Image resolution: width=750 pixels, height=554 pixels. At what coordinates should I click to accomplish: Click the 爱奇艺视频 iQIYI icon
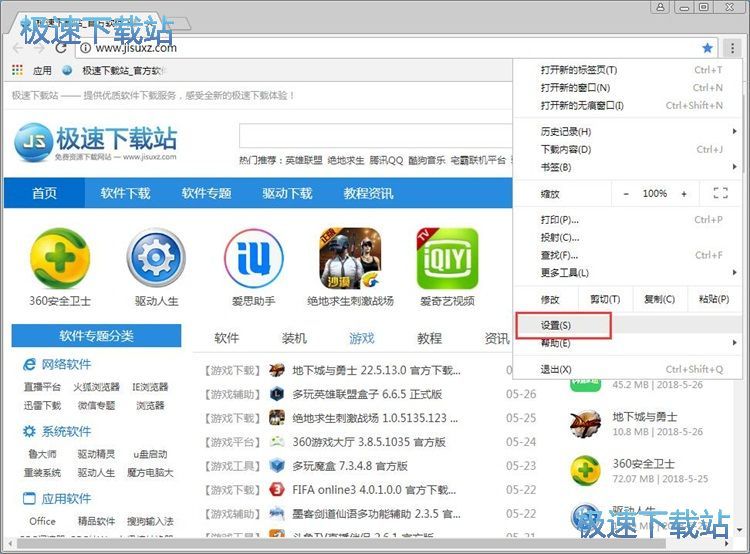(x=446, y=258)
